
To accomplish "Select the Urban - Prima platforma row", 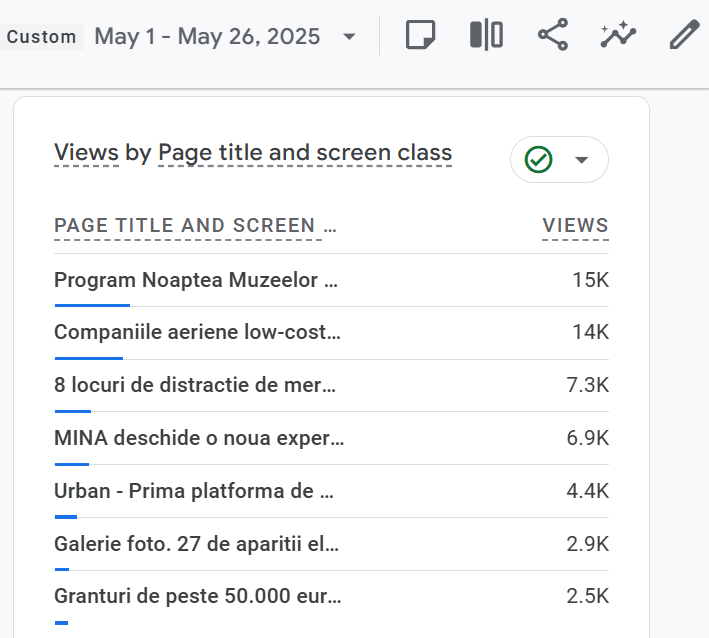I will (331, 491).
